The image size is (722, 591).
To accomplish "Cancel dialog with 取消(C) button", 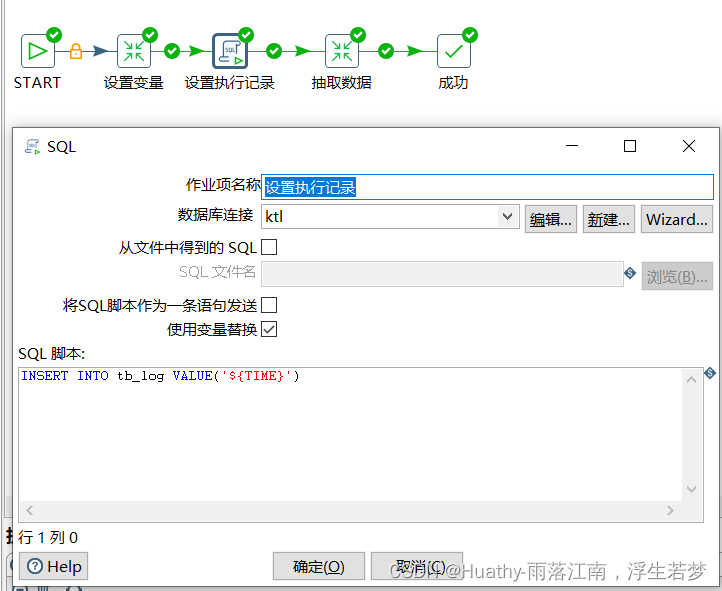I will [417, 566].
